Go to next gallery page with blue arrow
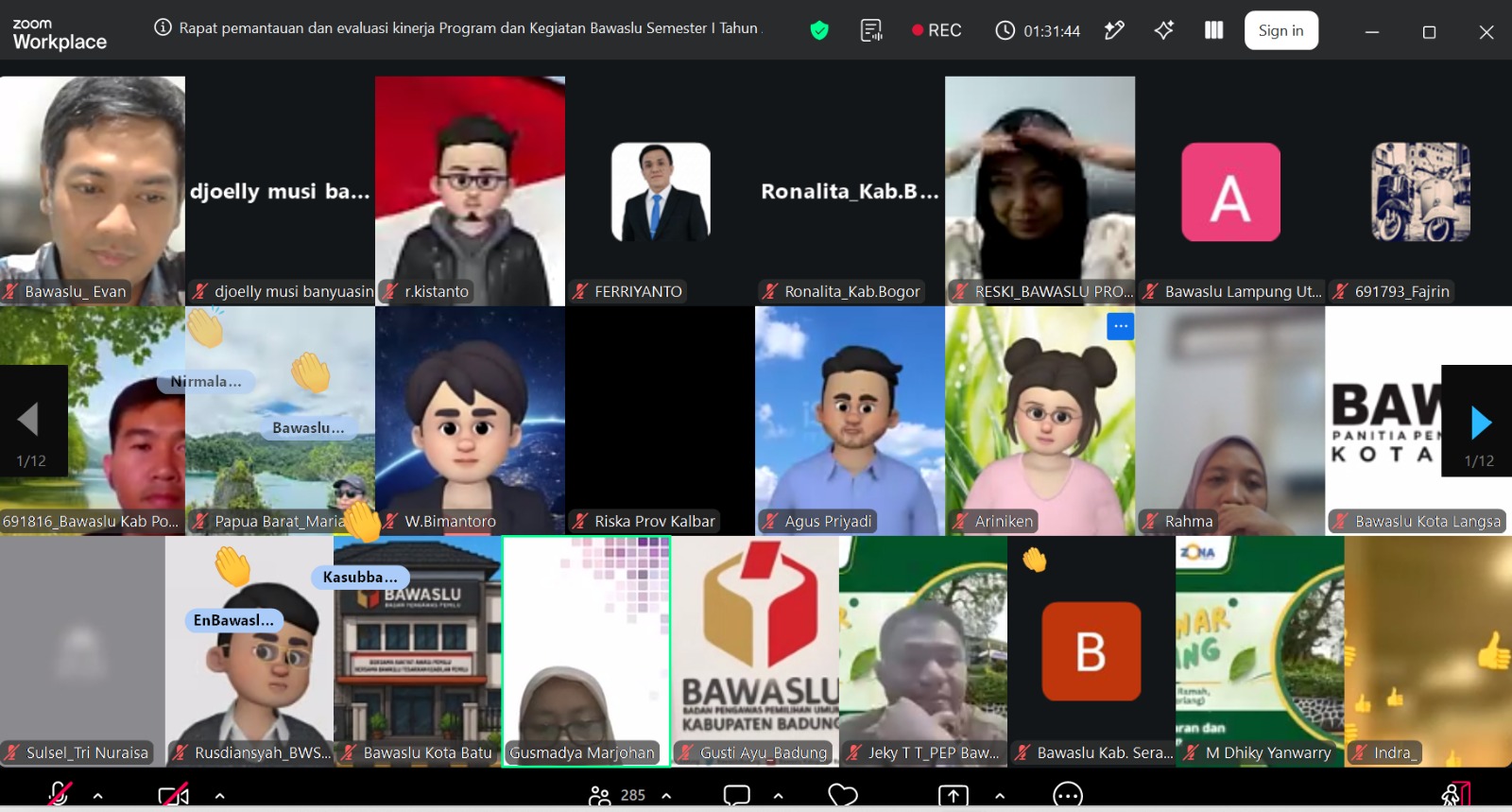The width and height of the screenshot is (1512, 812). coord(1480,423)
